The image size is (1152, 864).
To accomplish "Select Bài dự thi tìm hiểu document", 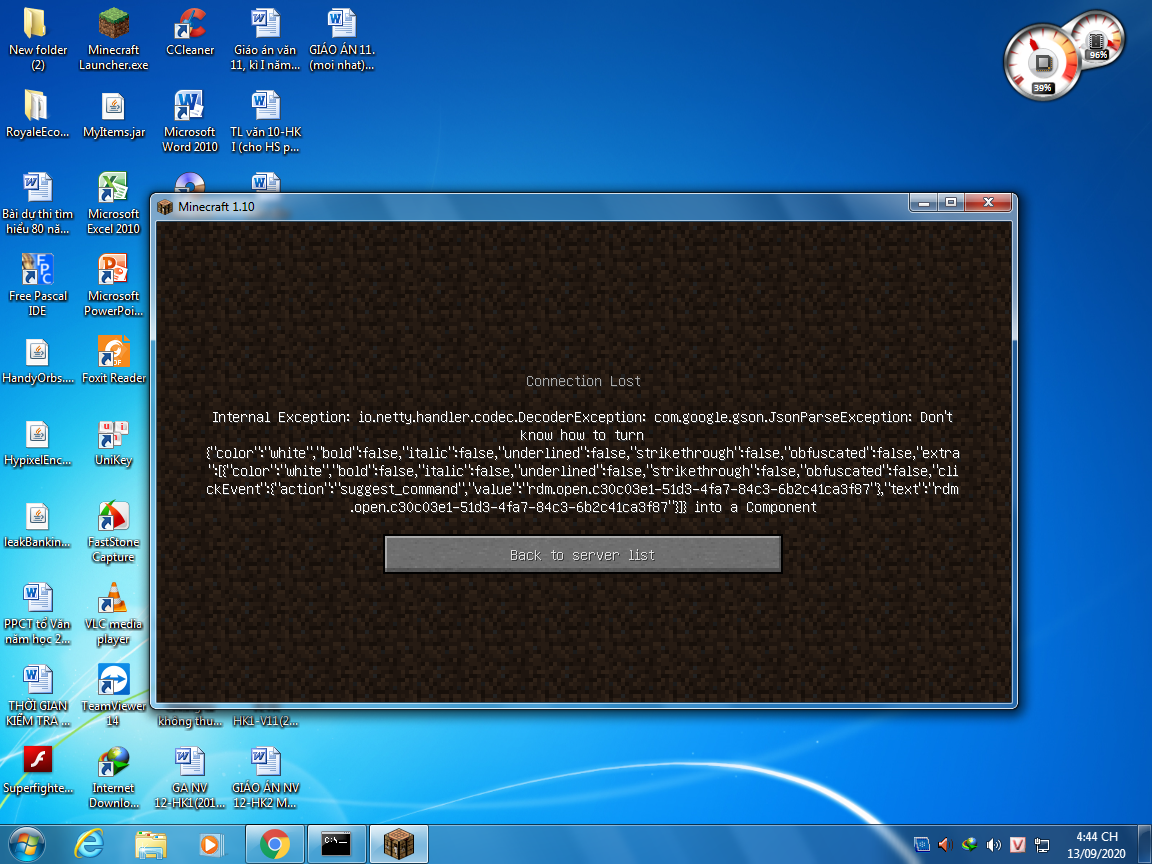I will 37,204.
